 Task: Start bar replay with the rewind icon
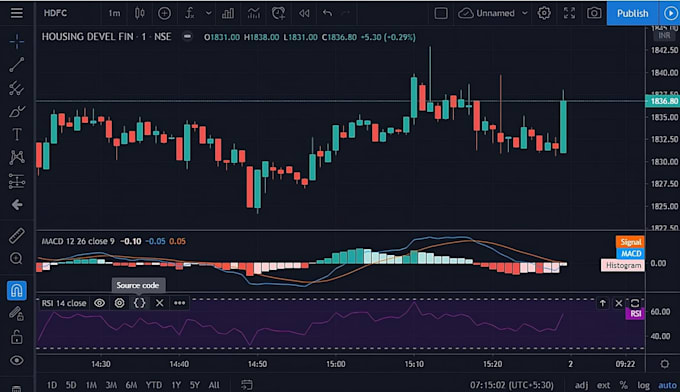[x=304, y=13]
